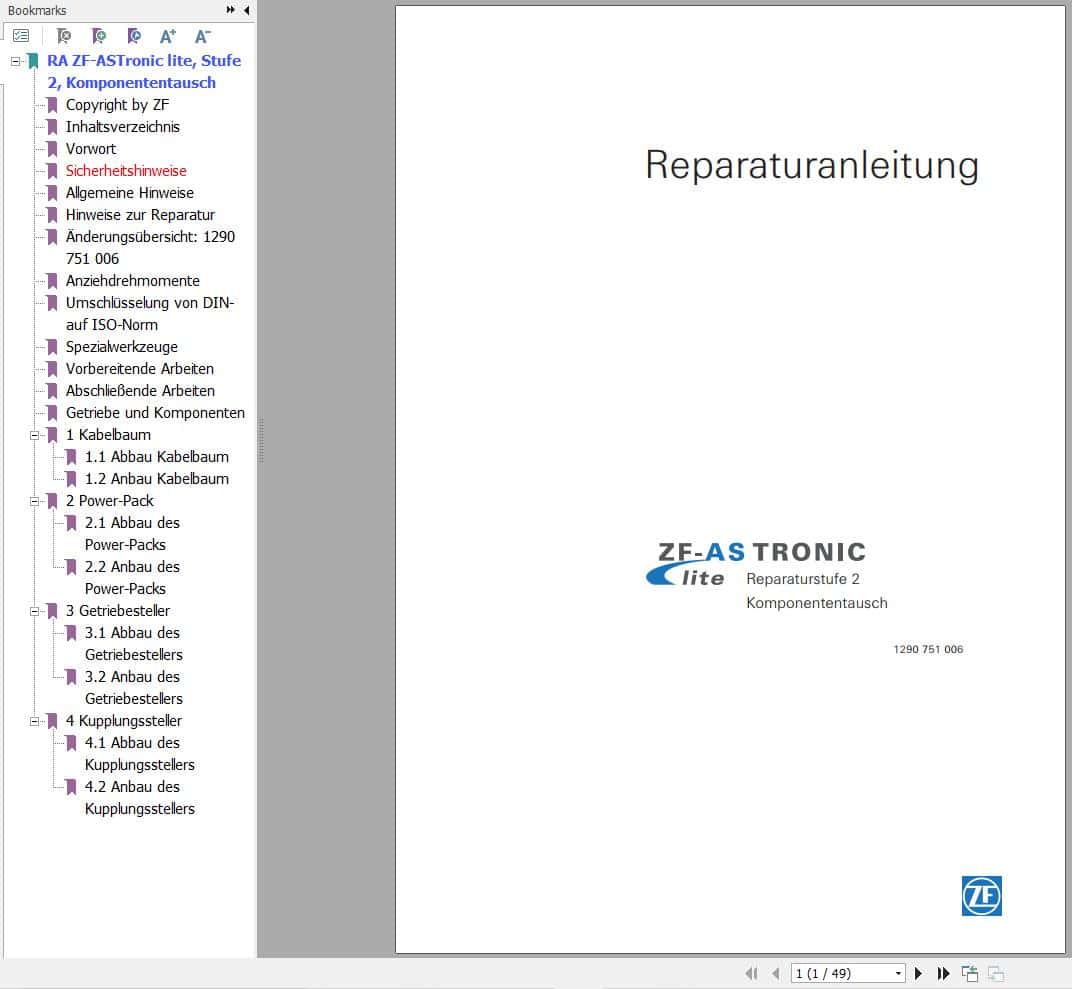Viewport: 1072px width, 989px height.
Task: Collapse the 3 Getriebesteller bookmark node
Action: [34, 612]
